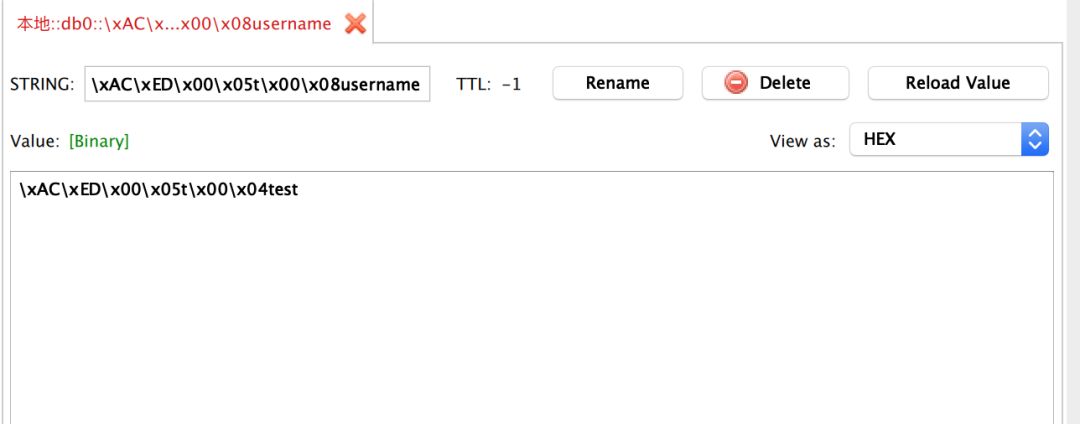This screenshot has height=424, width=1080.
Task: Delete the current key
Action: point(775,83)
